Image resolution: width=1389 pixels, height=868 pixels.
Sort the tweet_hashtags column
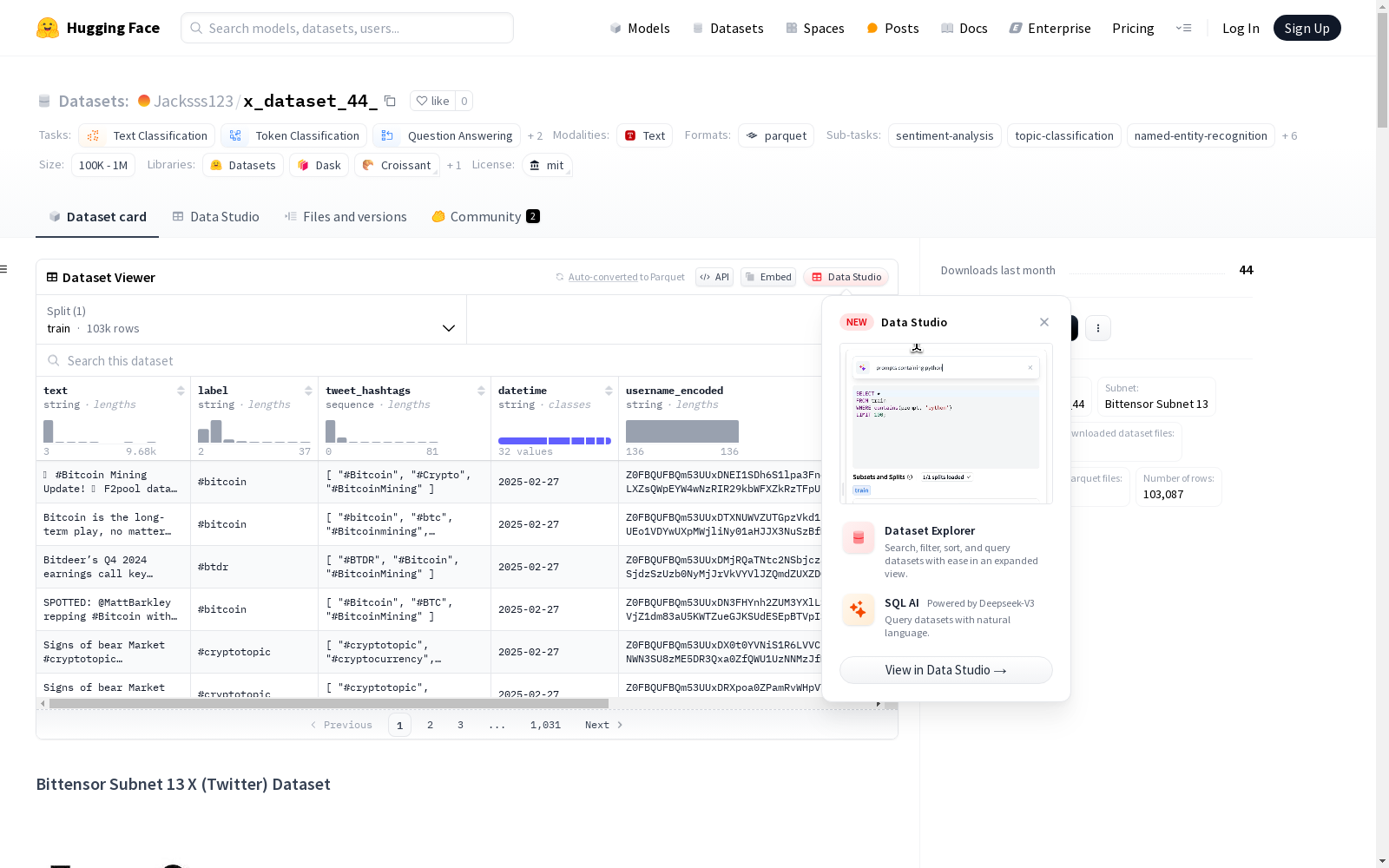point(481,391)
